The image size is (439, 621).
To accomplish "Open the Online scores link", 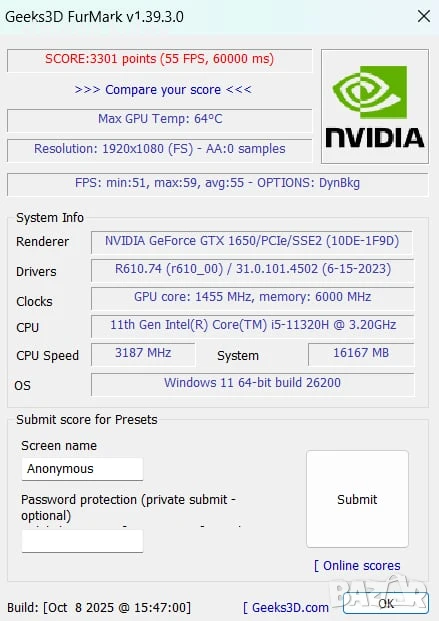I will (x=357, y=566).
